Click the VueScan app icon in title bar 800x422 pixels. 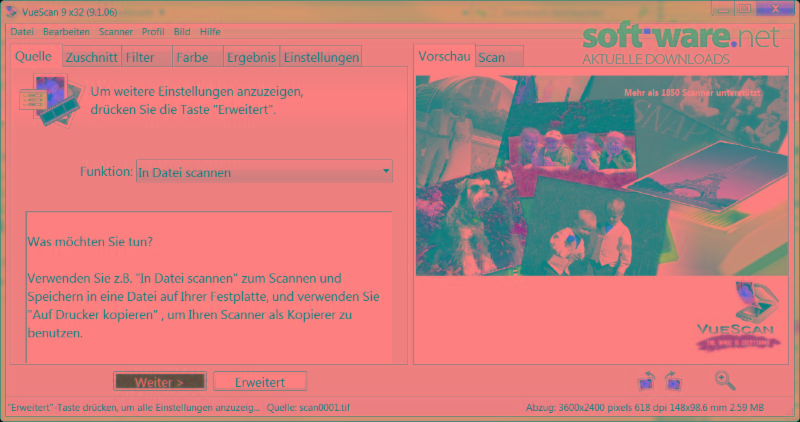[11, 11]
